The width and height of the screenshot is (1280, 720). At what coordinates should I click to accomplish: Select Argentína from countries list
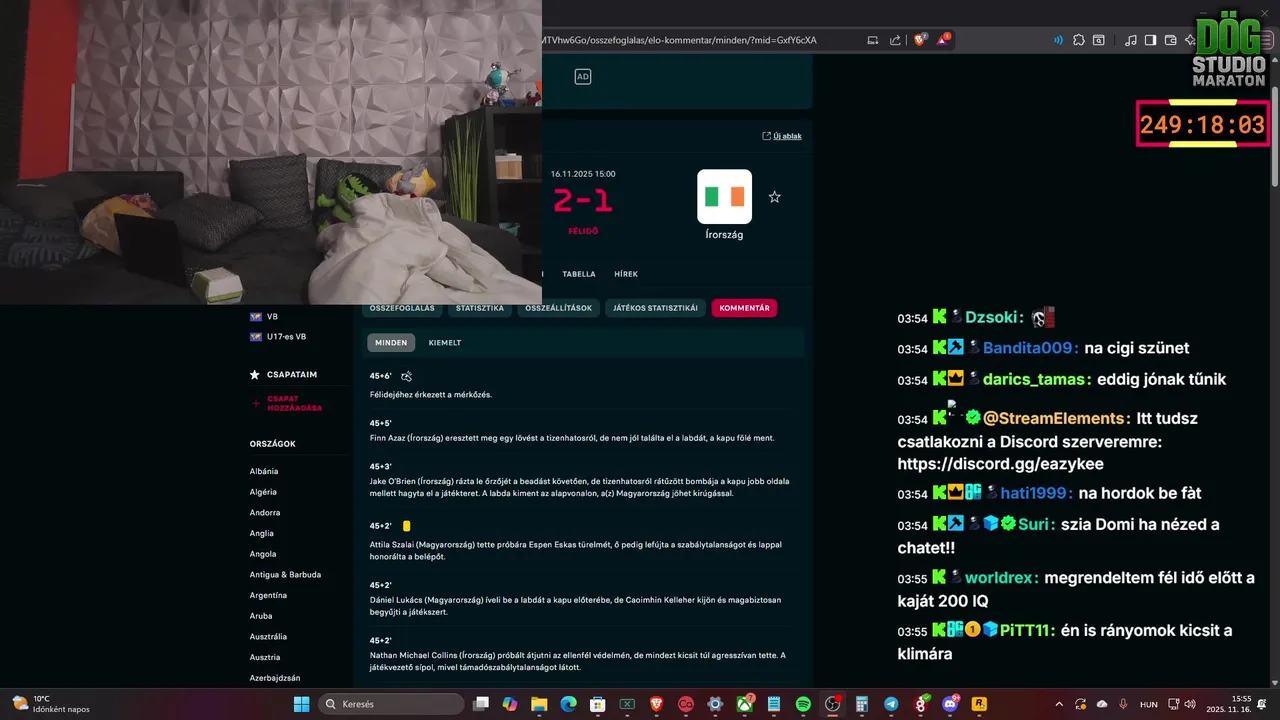(268, 595)
